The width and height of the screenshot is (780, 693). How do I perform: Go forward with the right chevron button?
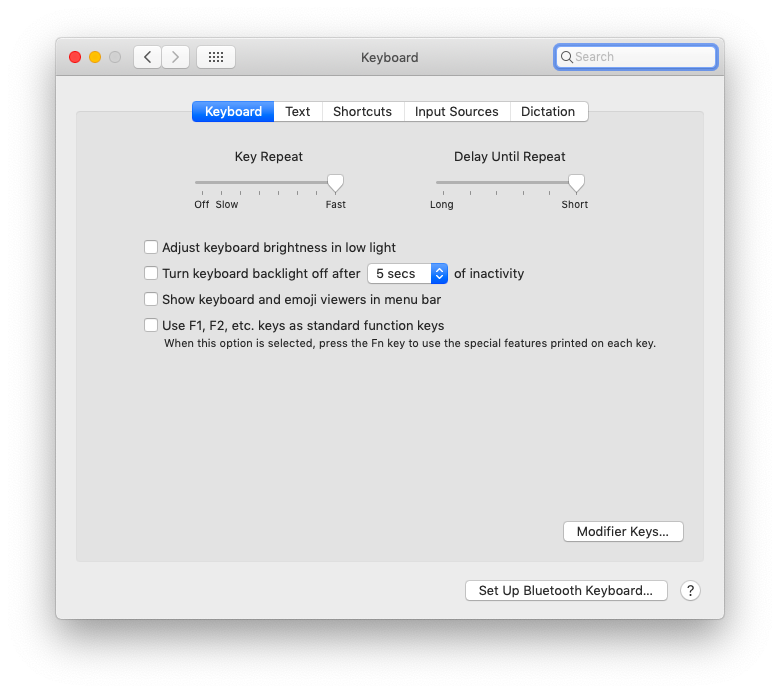(x=175, y=57)
